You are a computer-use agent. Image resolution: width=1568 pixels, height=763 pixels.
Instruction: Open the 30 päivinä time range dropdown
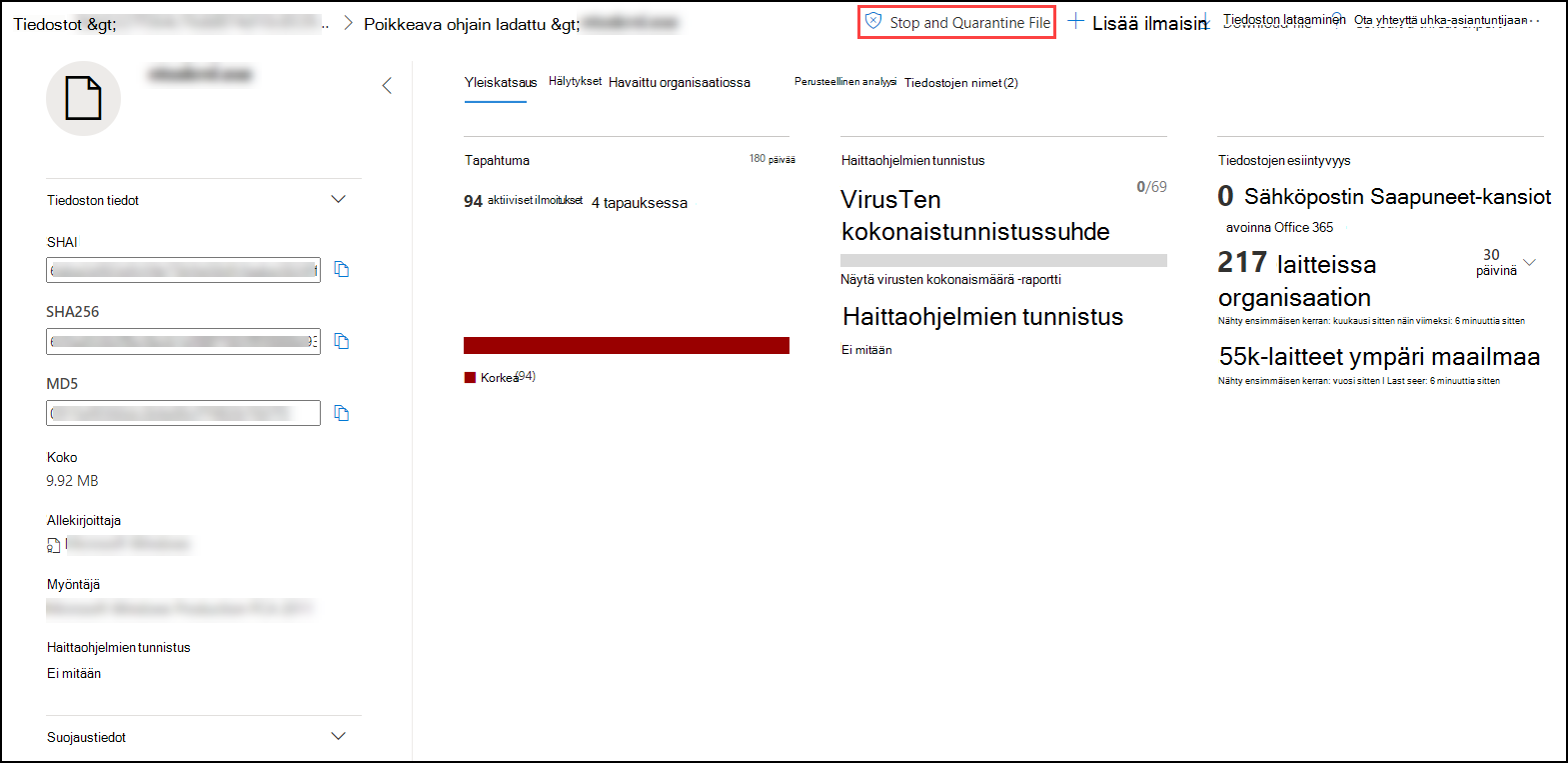1505,262
